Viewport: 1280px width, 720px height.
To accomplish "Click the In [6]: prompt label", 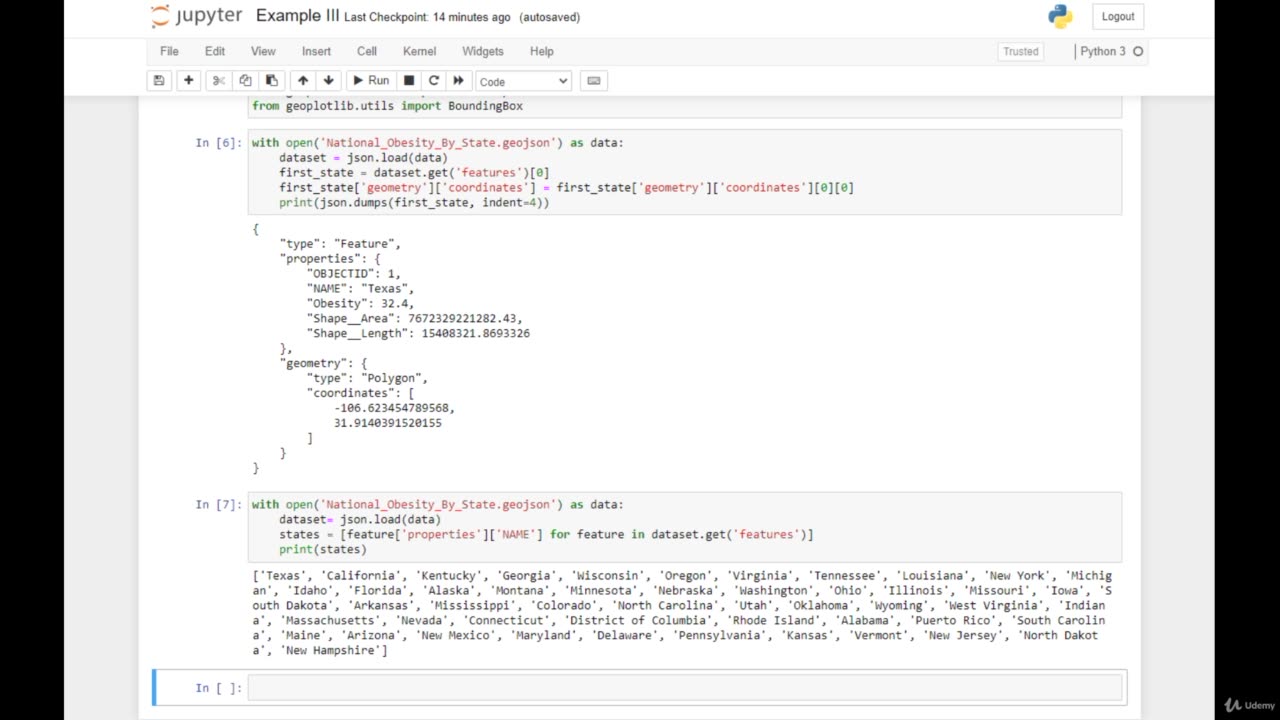I will point(218,143).
